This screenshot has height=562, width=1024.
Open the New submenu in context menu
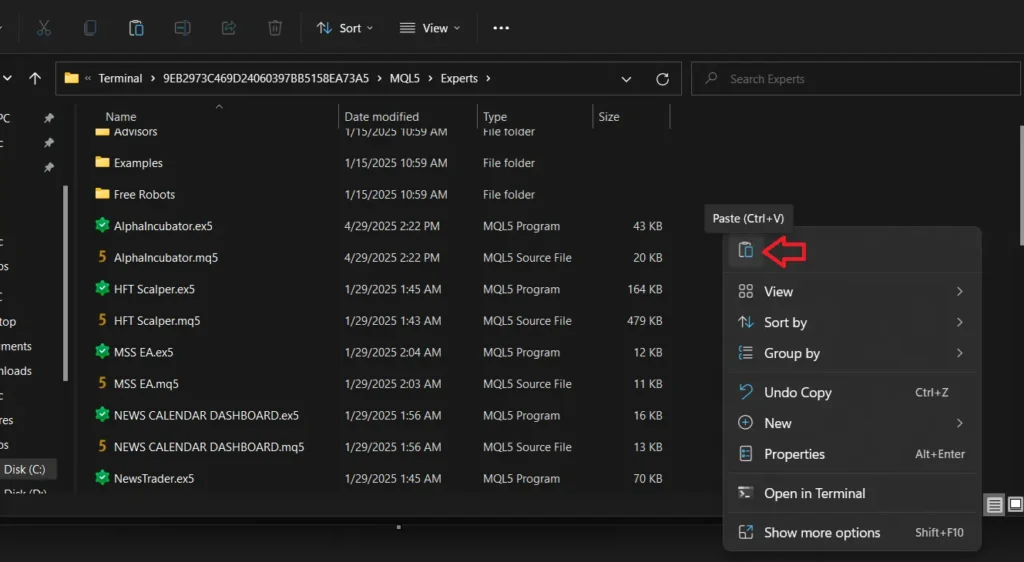point(852,423)
